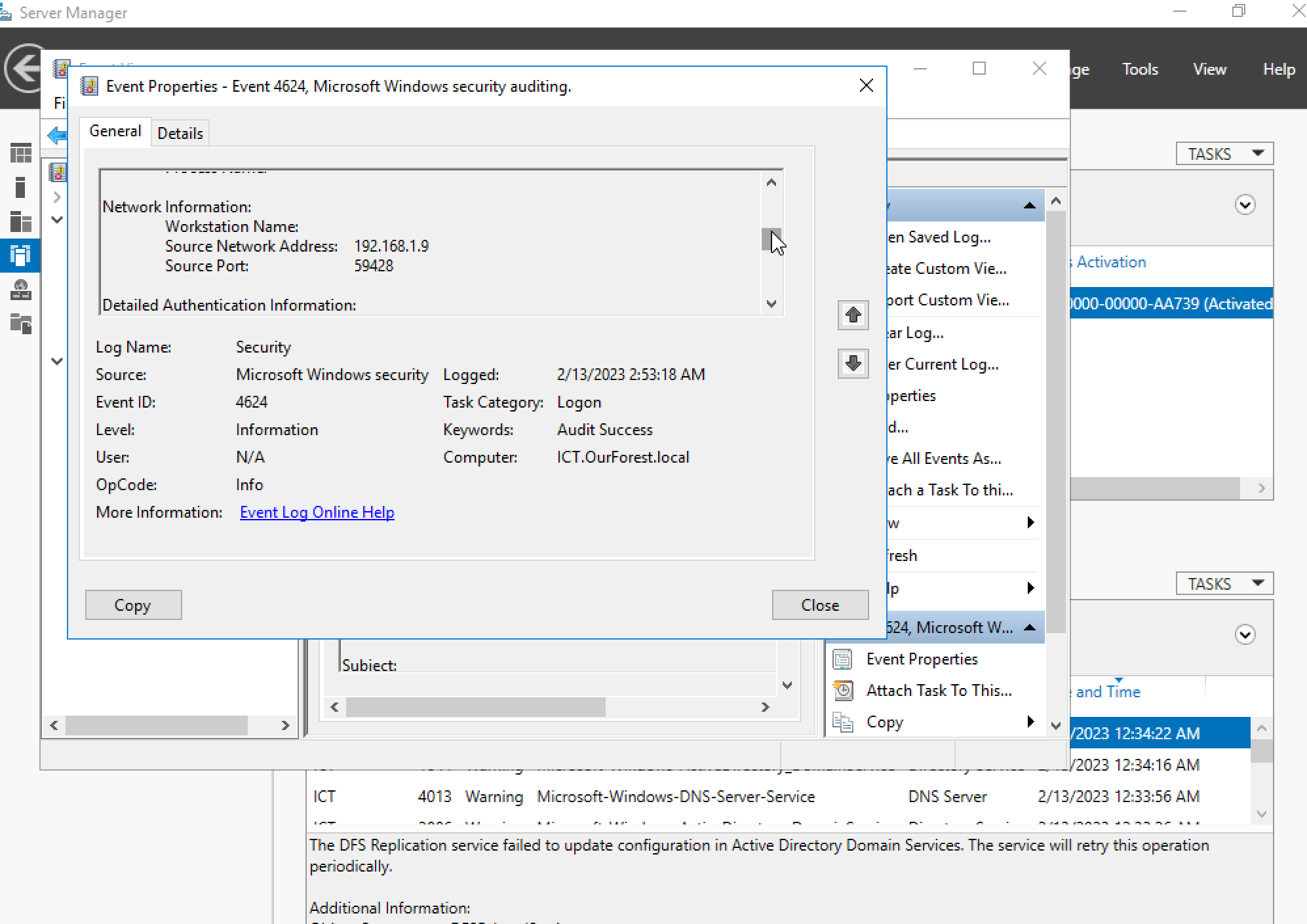Collapse upper section with circular chevron
1307x924 pixels.
click(x=1245, y=205)
